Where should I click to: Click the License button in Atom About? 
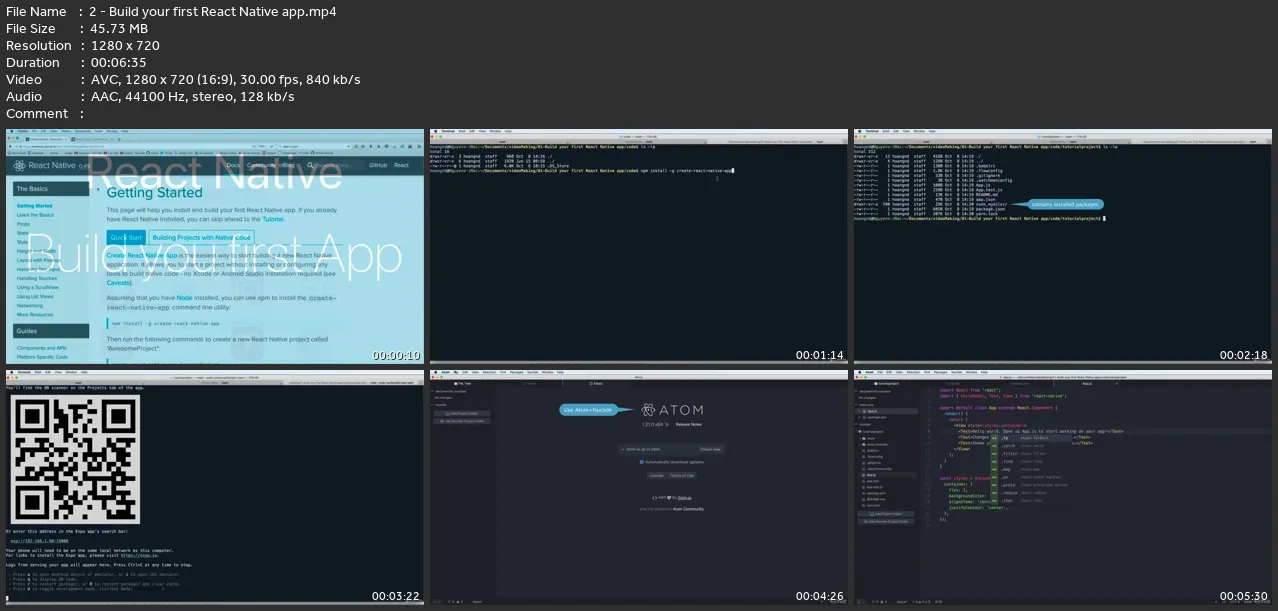click(656, 475)
